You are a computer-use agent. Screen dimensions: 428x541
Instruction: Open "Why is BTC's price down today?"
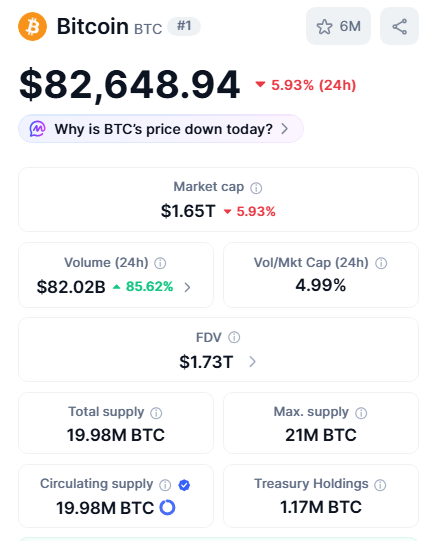coord(161,129)
